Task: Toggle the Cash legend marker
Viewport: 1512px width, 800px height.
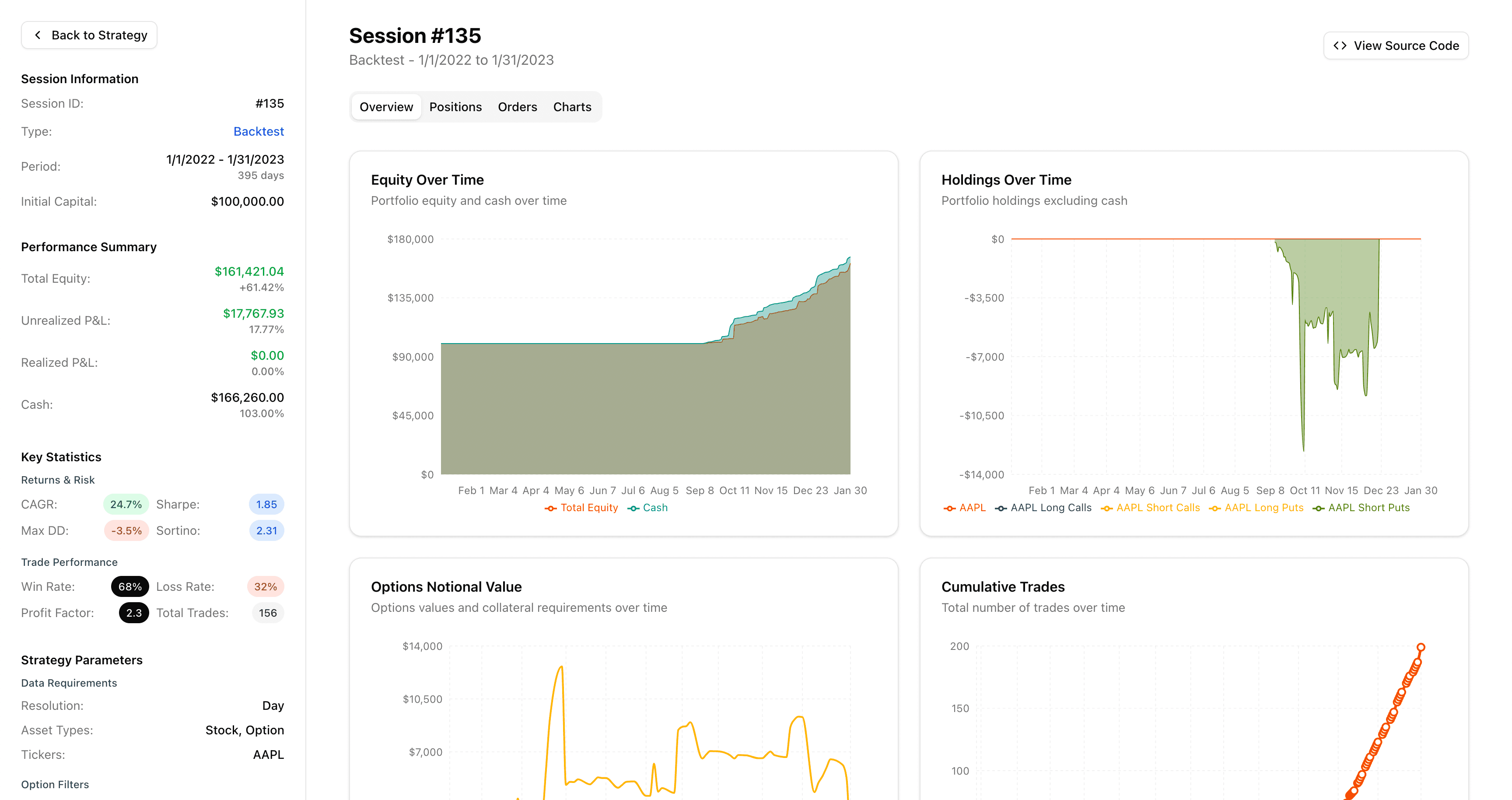Action: pos(633,508)
